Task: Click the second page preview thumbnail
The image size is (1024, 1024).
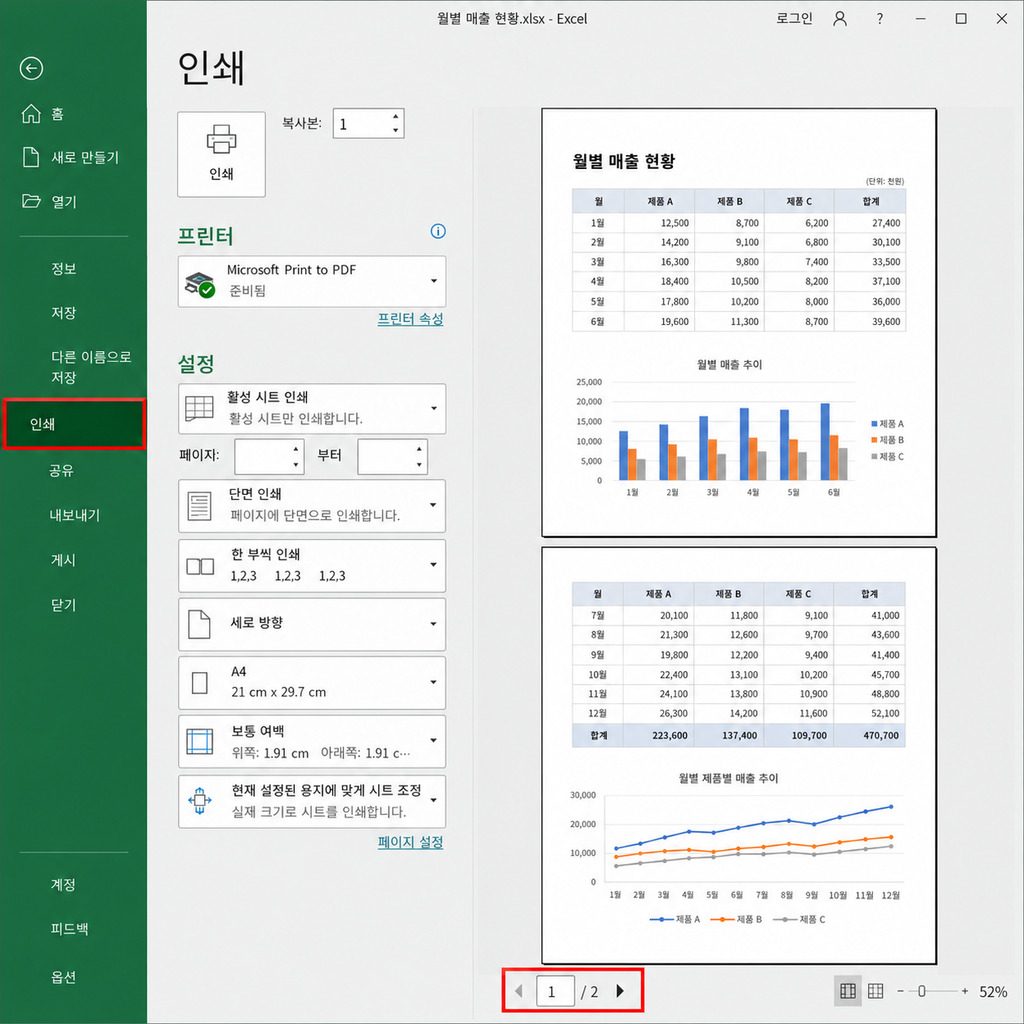Action: tap(739, 756)
